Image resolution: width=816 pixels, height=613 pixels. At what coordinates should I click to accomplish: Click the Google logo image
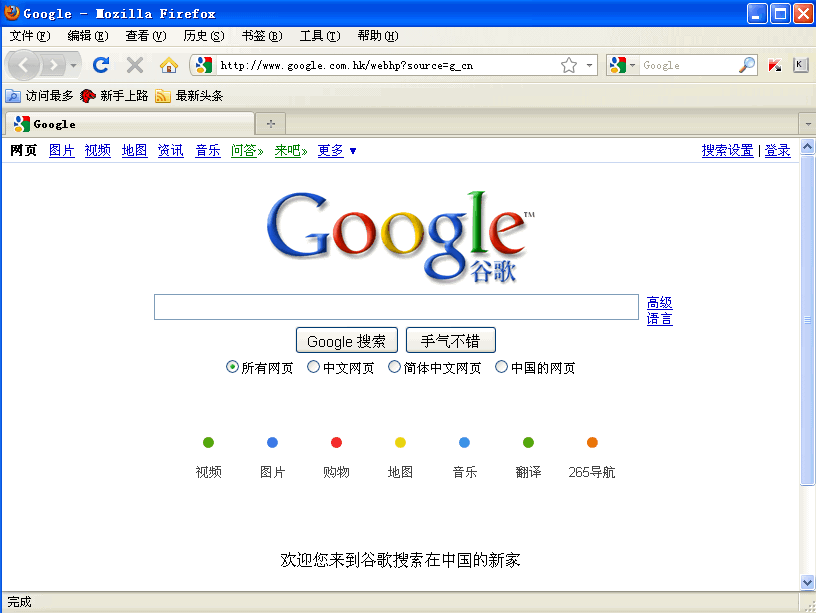click(401, 237)
